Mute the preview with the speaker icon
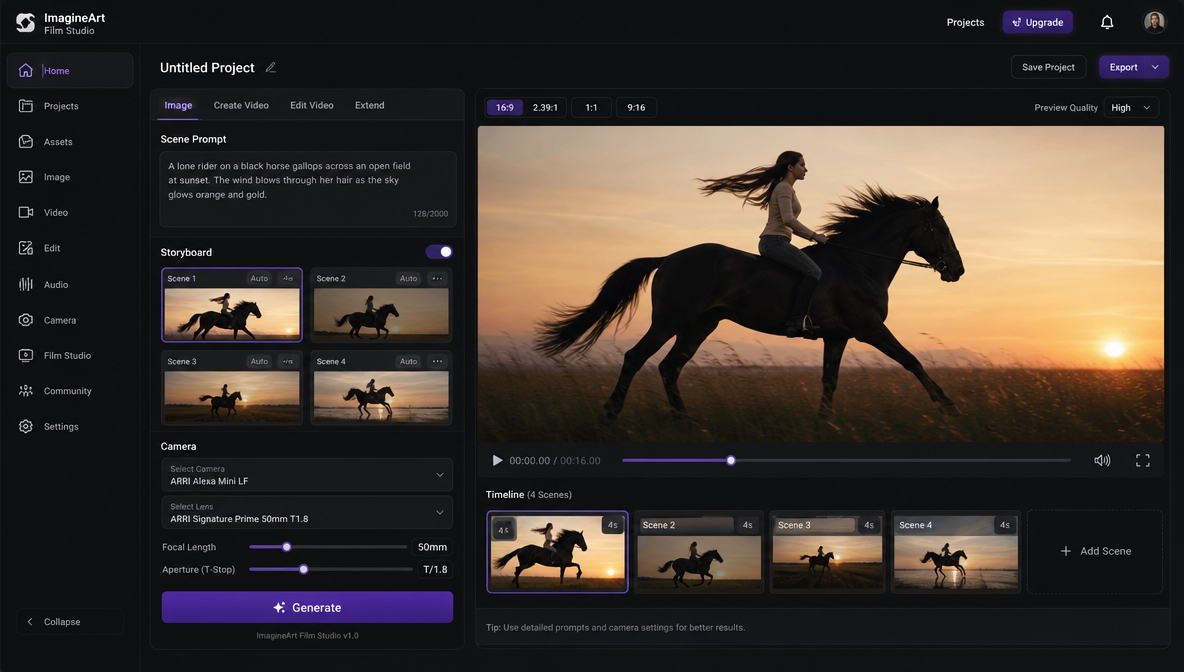 [x=1102, y=460]
